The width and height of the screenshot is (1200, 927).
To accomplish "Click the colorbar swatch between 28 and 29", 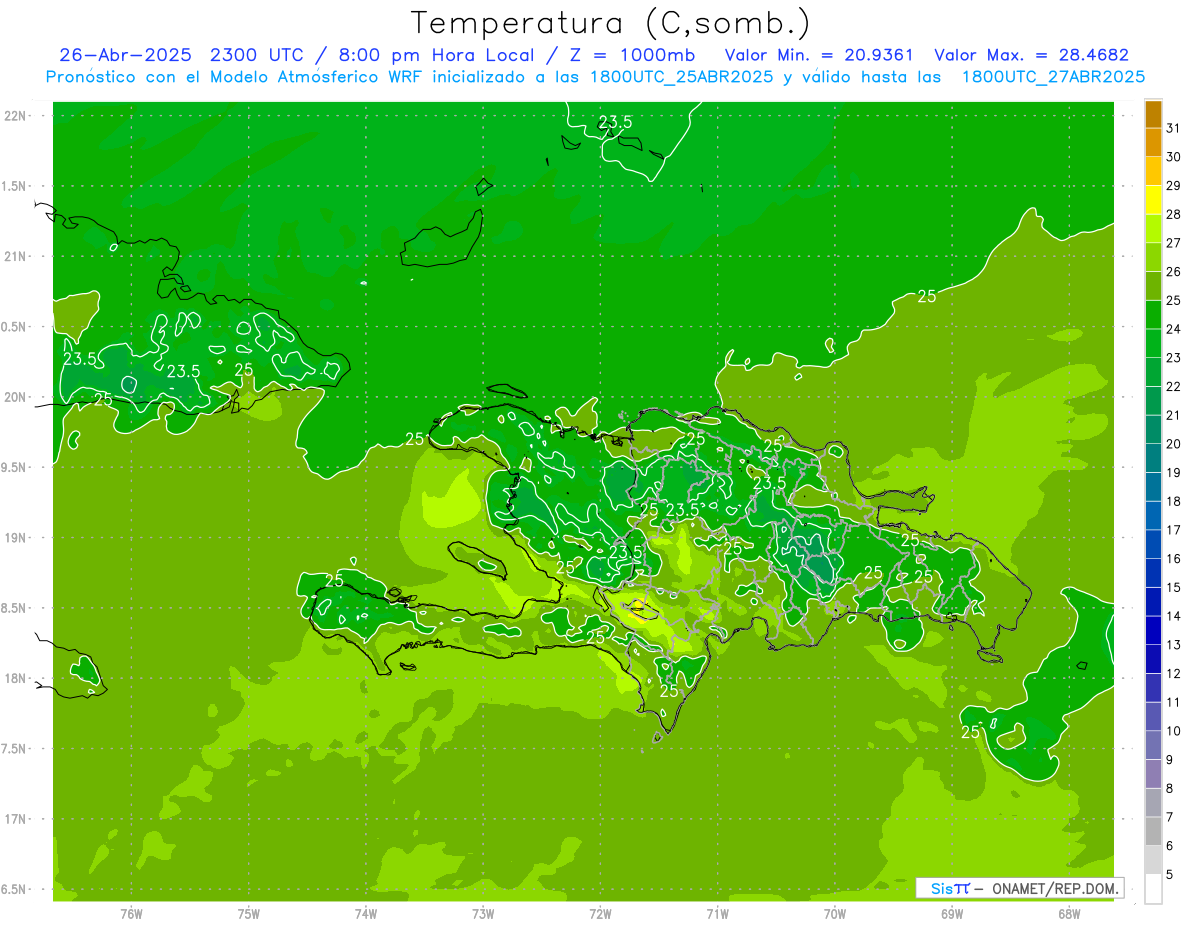I will pyautogui.click(x=1153, y=200).
